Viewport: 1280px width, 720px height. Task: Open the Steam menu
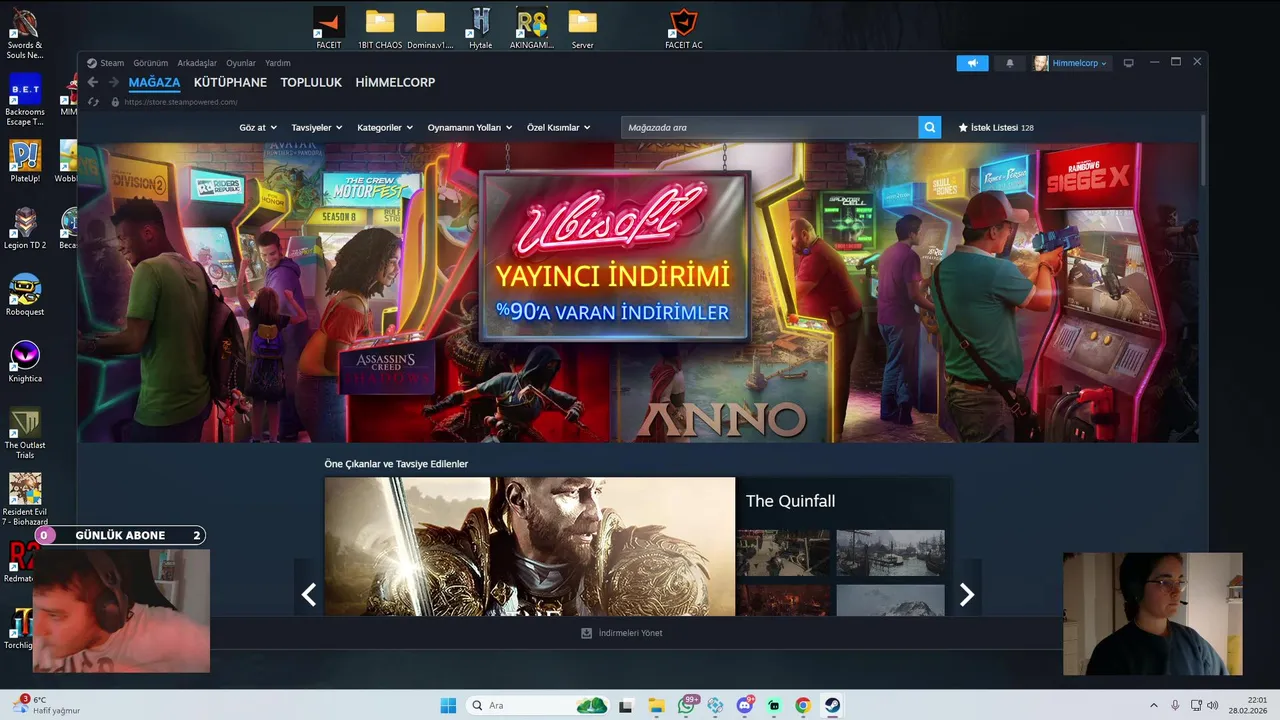click(112, 63)
